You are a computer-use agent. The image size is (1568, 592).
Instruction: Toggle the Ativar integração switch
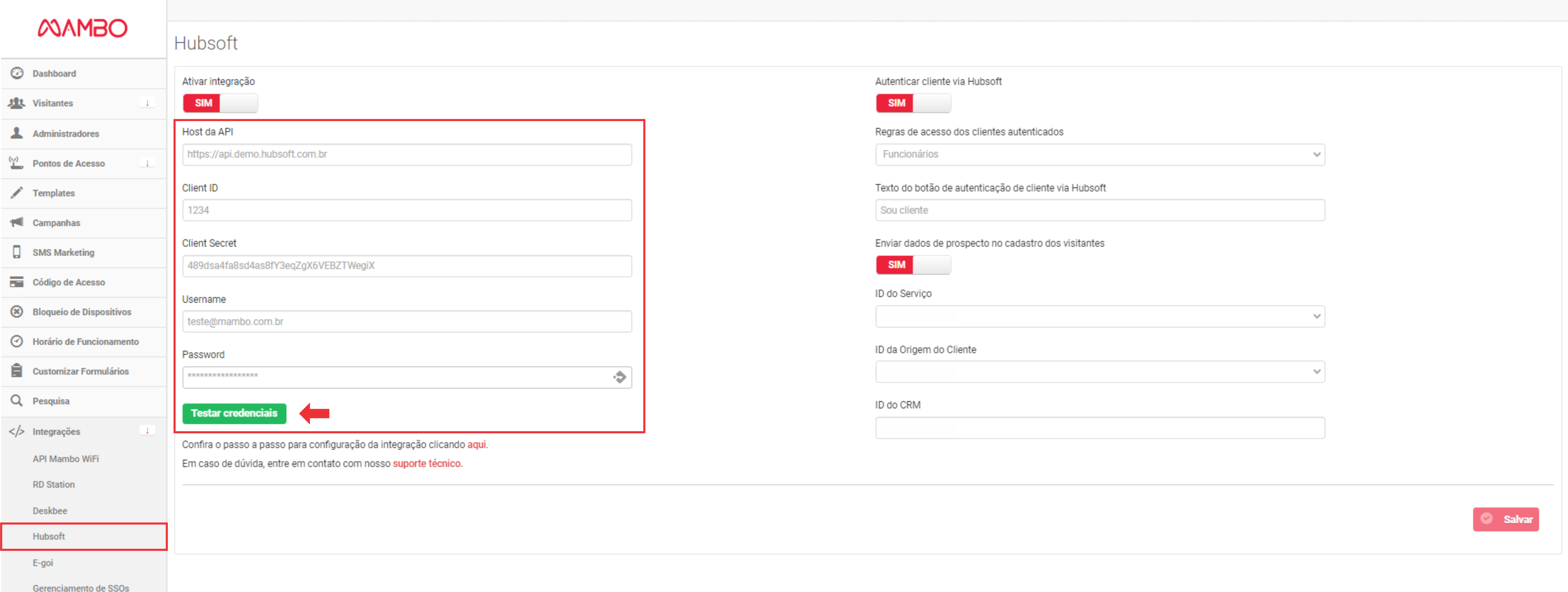220,103
